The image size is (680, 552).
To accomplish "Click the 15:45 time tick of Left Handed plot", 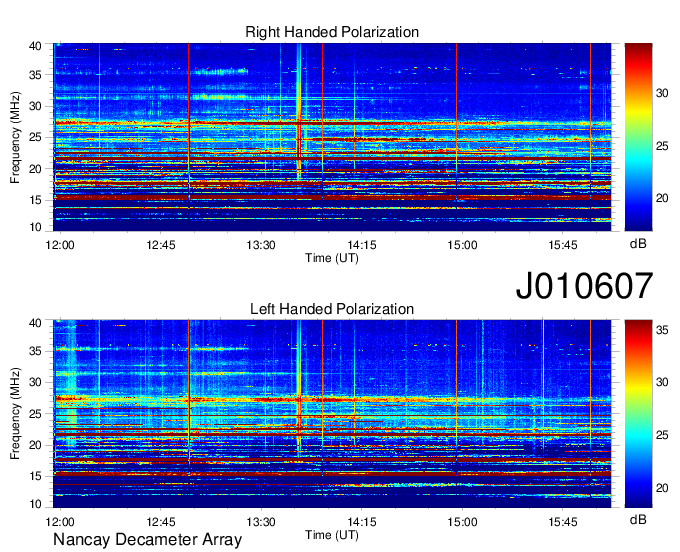I will [563, 521].
